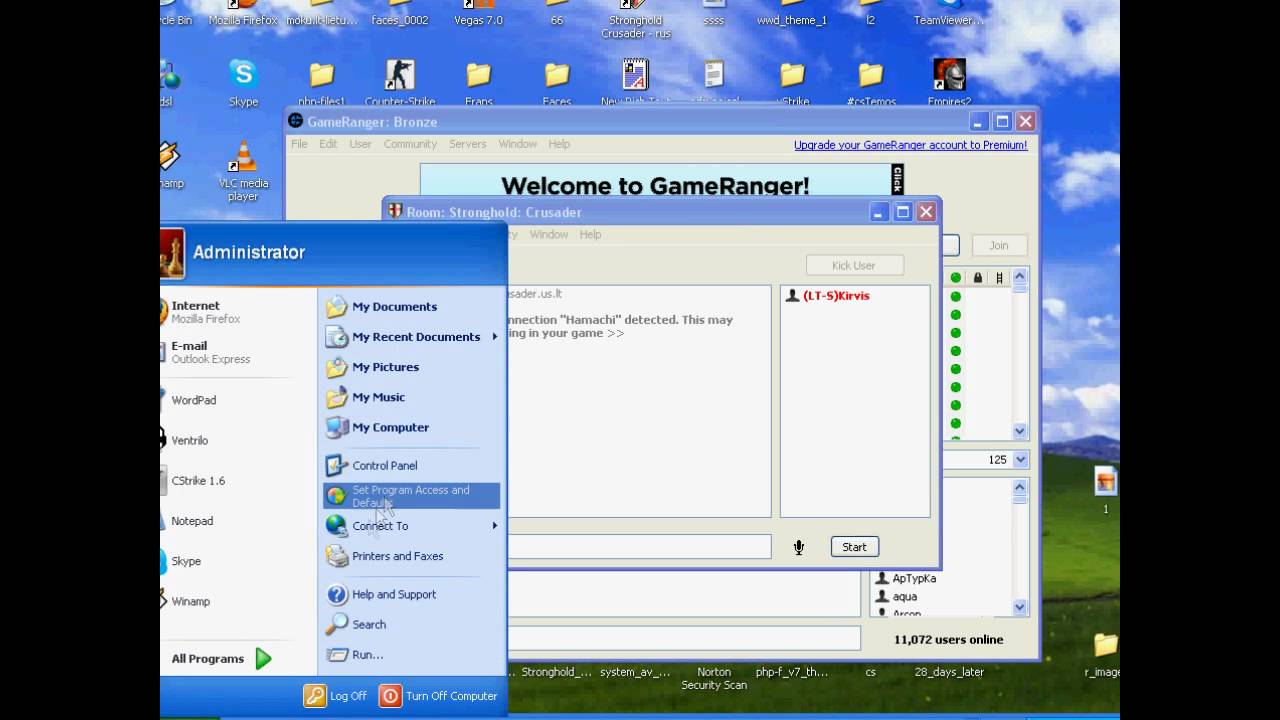Open GameRanger Community menu
Screen dimensions: 1280x720
pyautogui.click(x=410, y=144)
